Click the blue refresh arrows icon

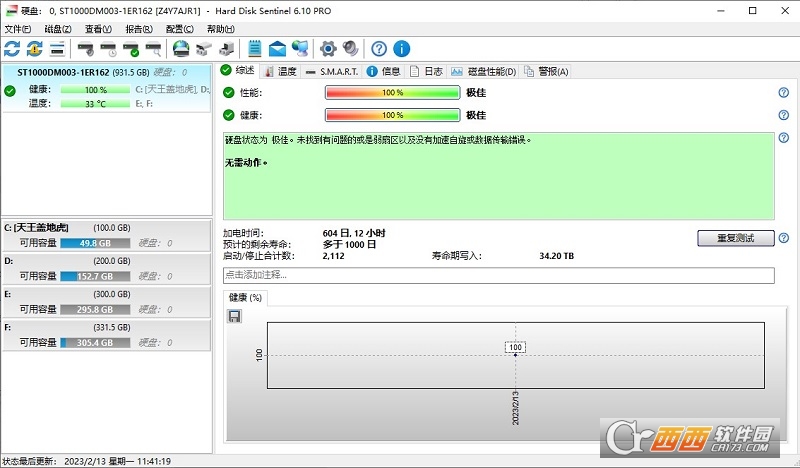pos(12,49)
